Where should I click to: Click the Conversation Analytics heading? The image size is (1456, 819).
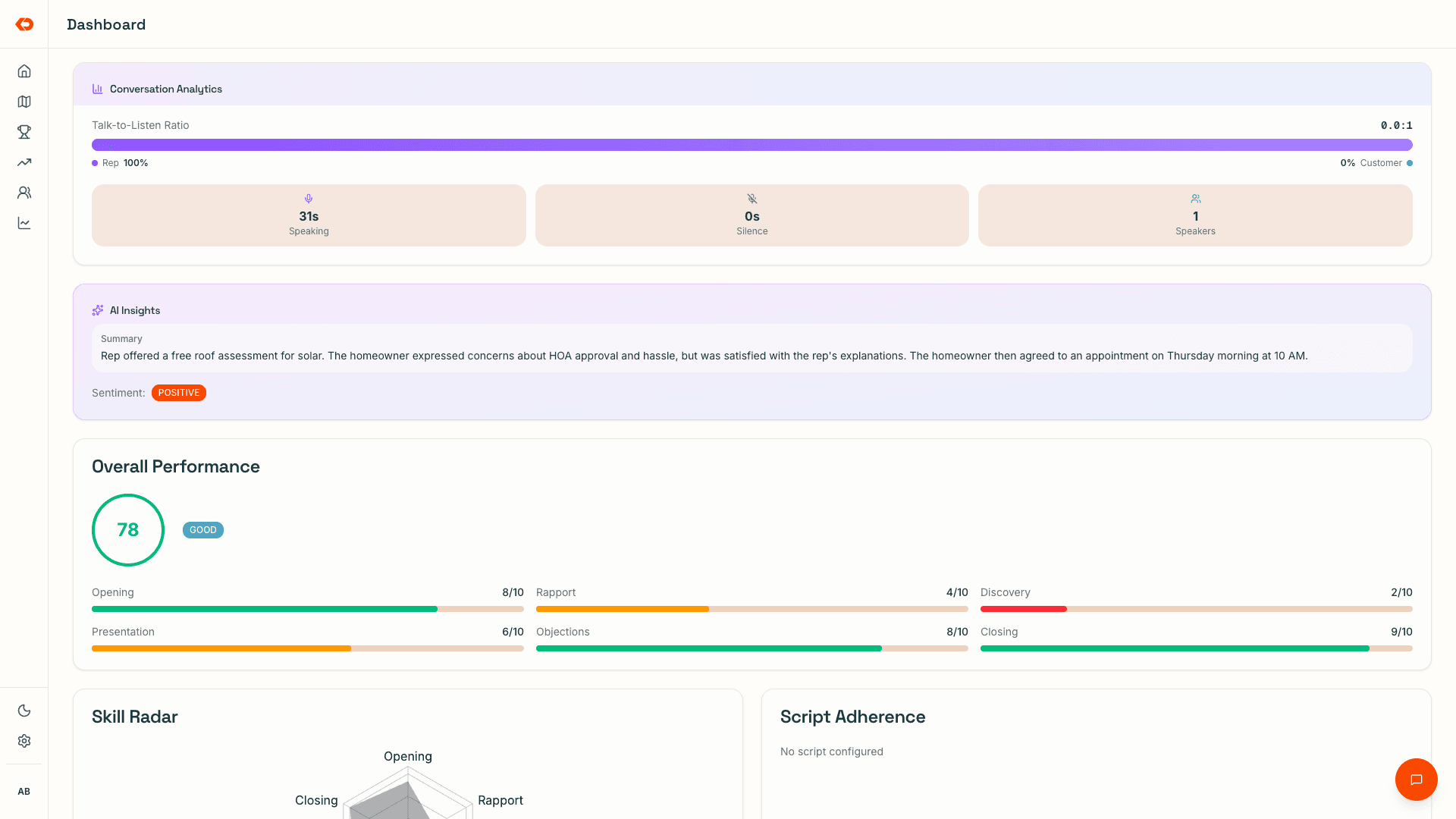[166, 89]
